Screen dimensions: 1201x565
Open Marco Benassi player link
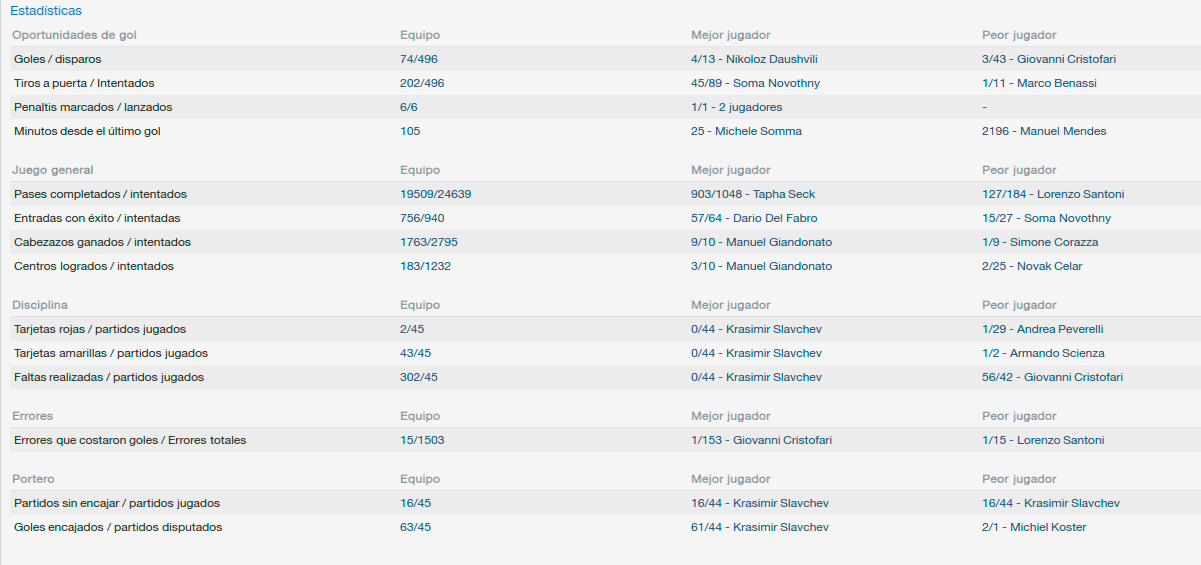1056,83
